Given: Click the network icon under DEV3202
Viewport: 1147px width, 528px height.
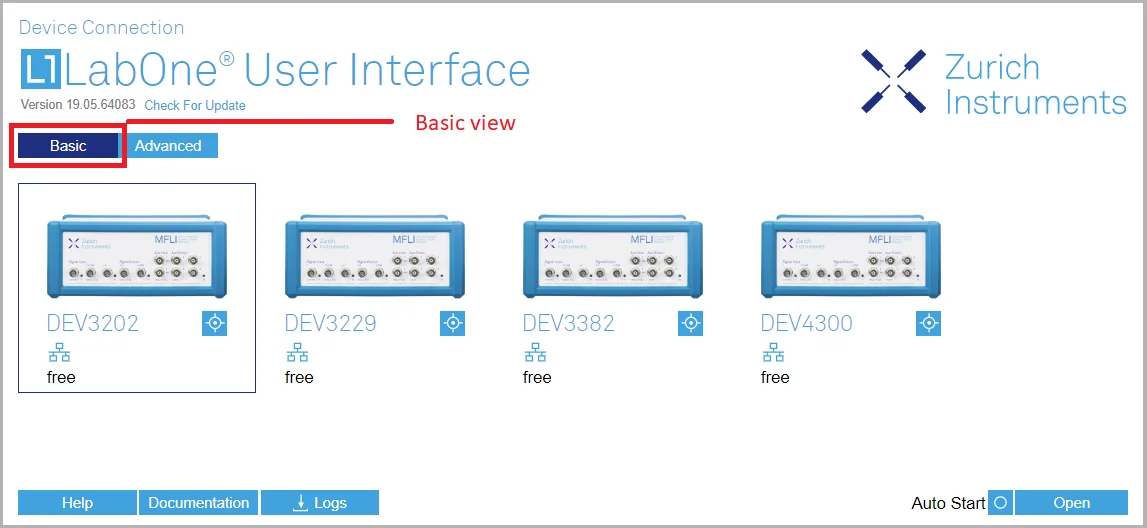Looking at the screenshot, I should [59, 354].
